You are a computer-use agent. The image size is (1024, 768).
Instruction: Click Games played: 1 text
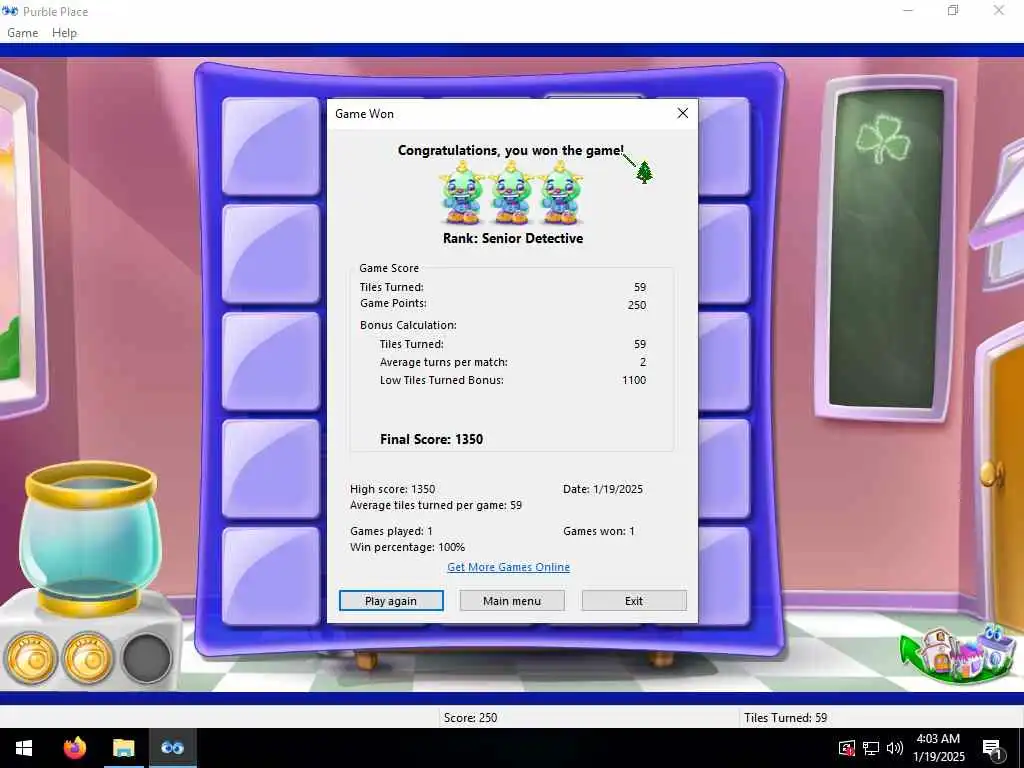click(391, 531)
